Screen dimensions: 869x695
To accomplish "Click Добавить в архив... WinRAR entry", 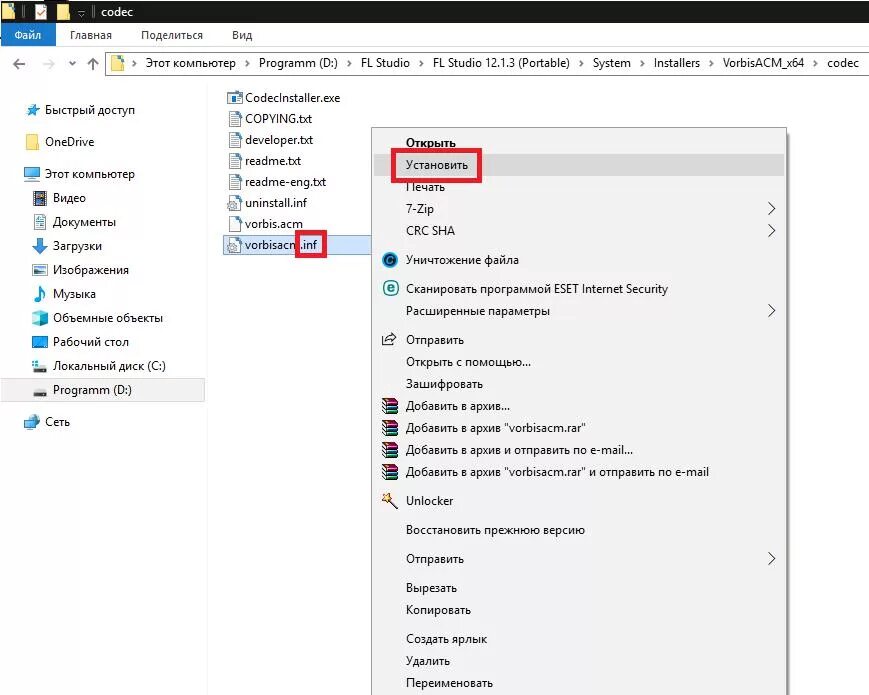I will 579,406.
